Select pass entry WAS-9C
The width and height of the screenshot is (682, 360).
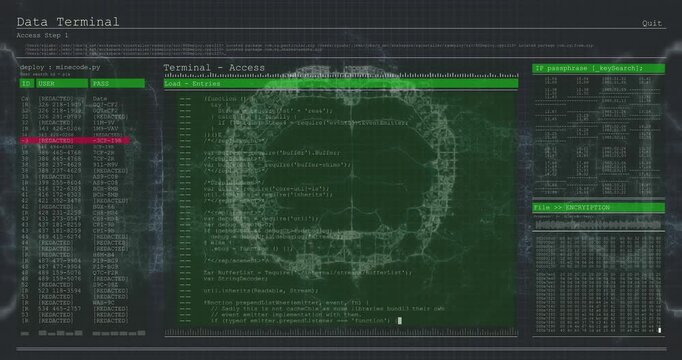coord(103,303)
